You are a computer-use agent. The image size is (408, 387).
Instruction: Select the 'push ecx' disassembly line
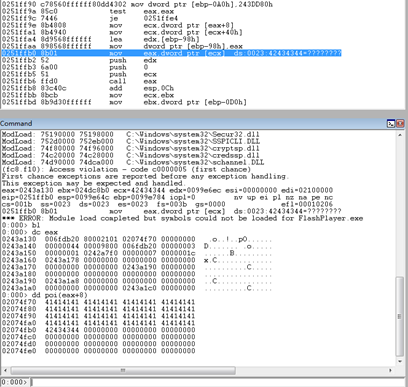coord(79,74)
